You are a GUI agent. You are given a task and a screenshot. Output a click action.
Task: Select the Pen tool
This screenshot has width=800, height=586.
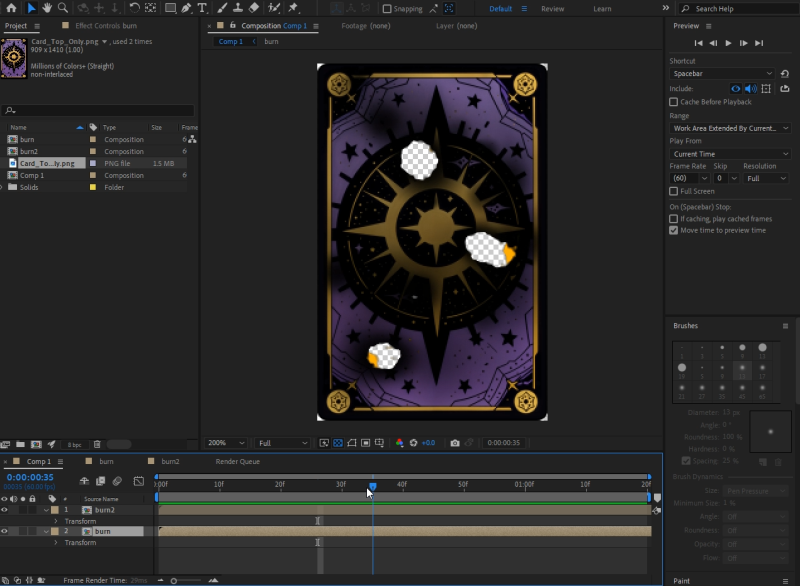click(x=186, y=8)
